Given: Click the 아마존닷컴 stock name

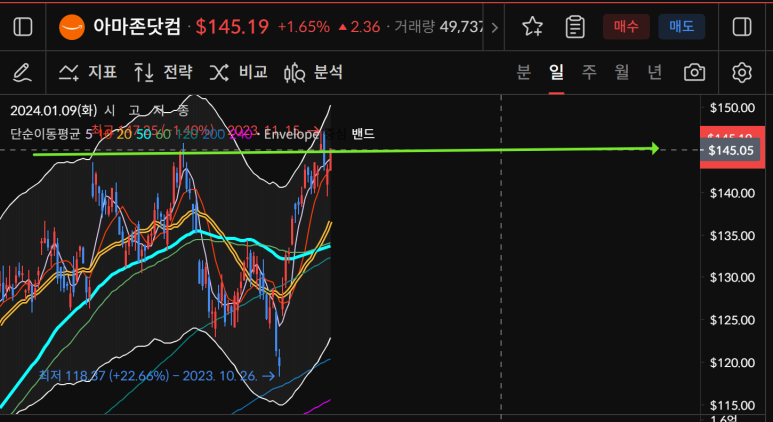Looking at the screenshot, I should 137,27.
